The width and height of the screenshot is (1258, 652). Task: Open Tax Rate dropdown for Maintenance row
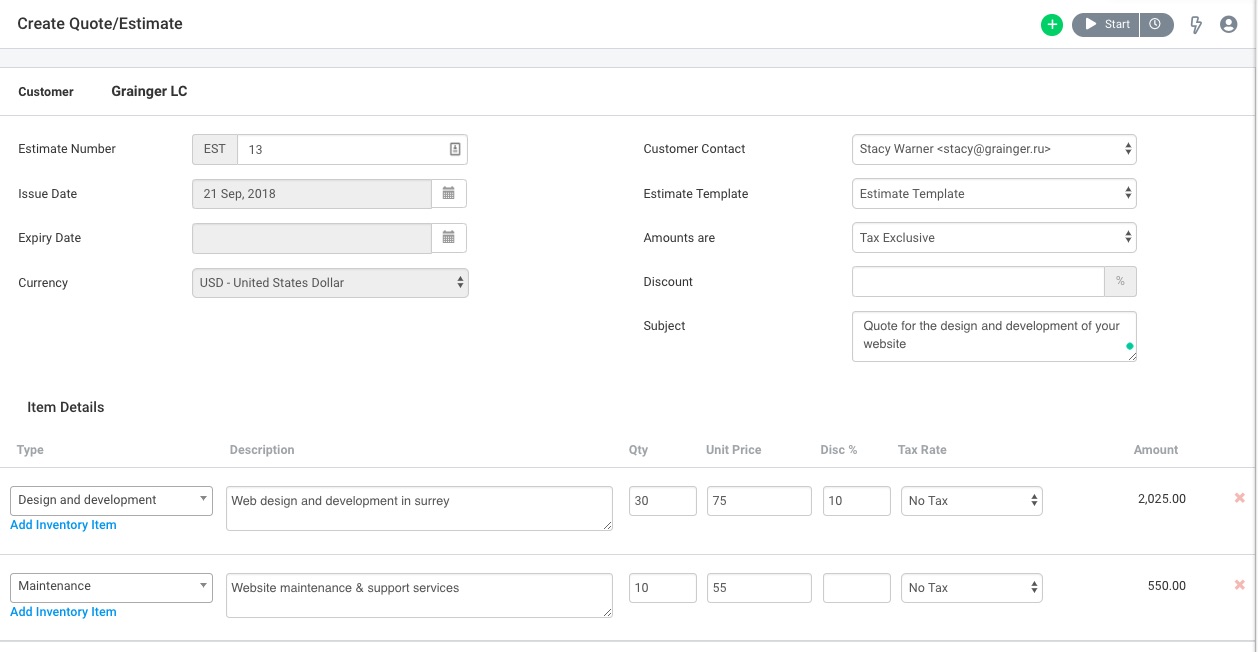972,588
